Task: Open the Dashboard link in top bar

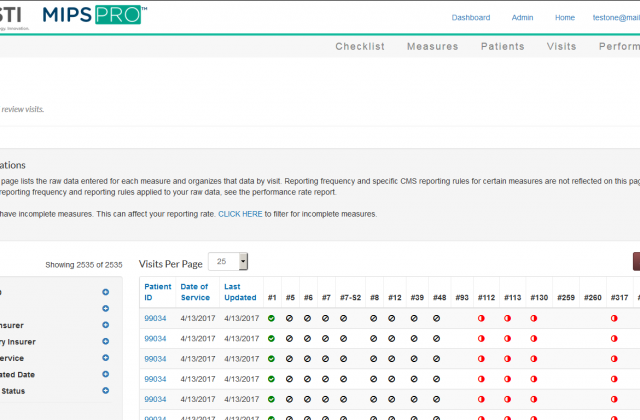Action: [471, 17]
